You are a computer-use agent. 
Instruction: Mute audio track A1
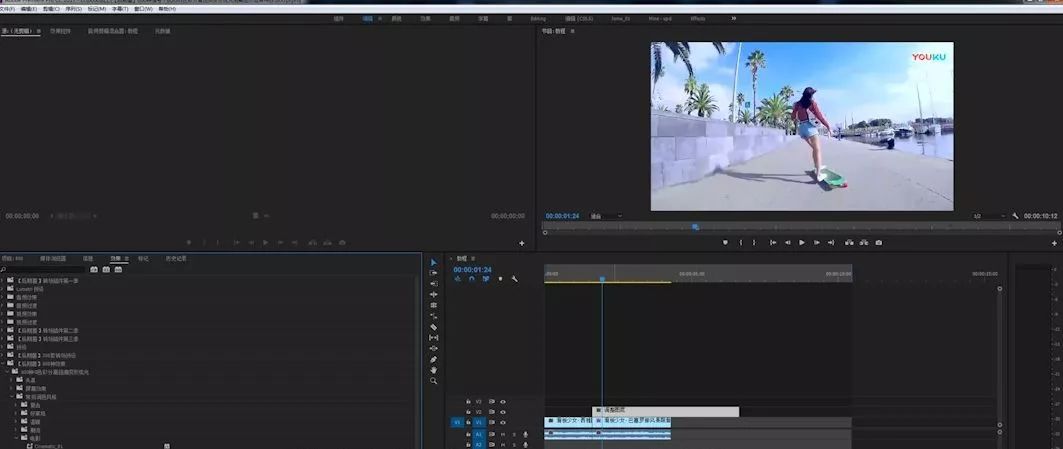click(x=503, y=434)
